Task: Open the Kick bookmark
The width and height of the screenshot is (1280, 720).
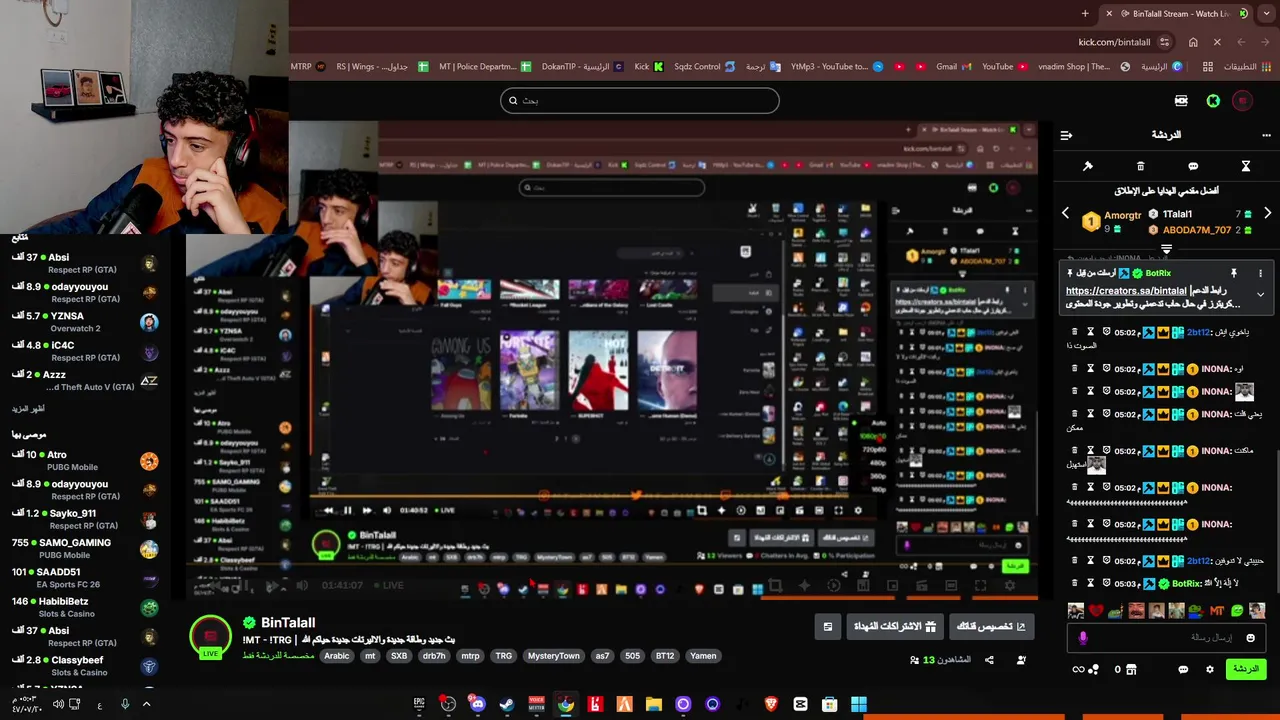Action: pos(649,67)
